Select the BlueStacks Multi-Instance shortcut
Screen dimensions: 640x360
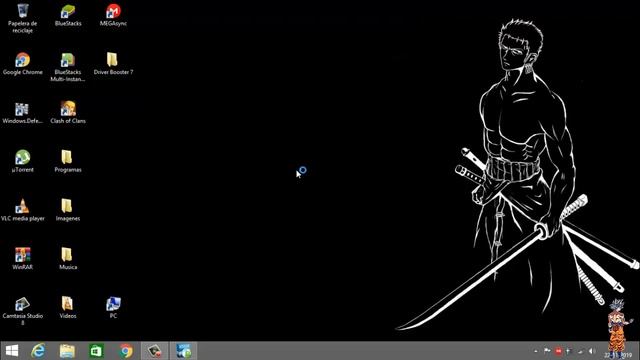point(68,67)
